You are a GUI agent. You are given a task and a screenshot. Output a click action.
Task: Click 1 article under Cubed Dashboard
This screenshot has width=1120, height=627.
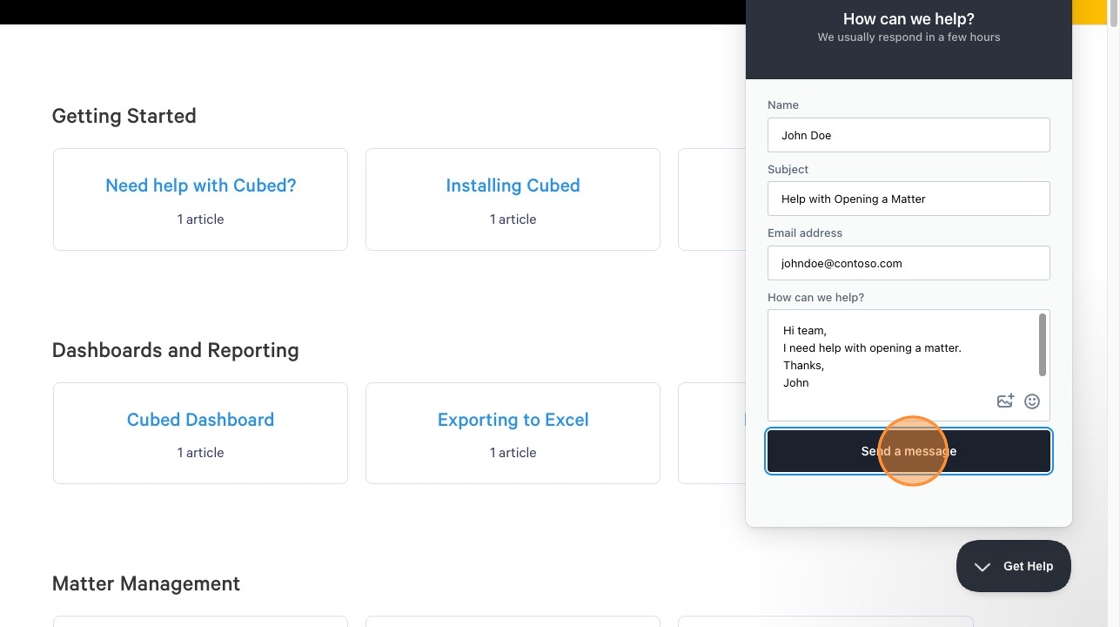(201, 453)
